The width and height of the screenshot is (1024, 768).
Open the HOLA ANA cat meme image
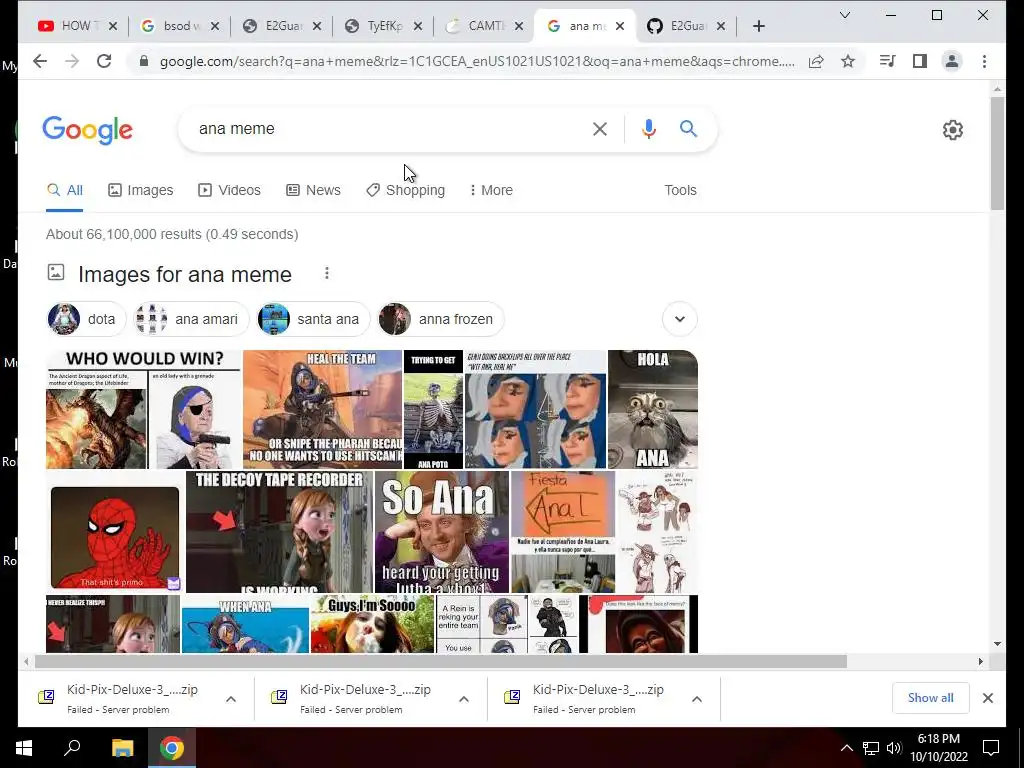(652, 409)
